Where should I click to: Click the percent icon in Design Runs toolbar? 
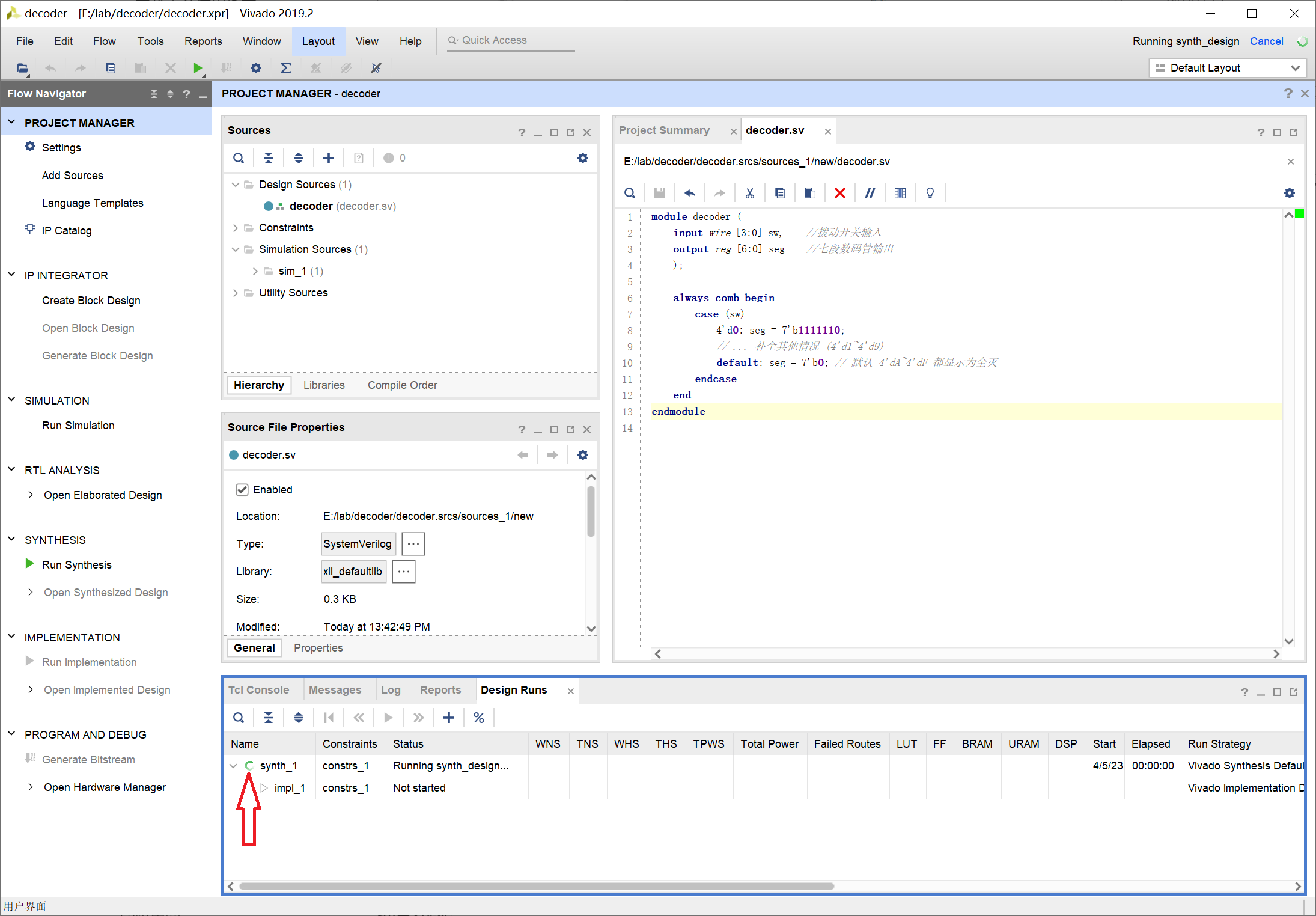pyautogui.click(x=478, y=718)
